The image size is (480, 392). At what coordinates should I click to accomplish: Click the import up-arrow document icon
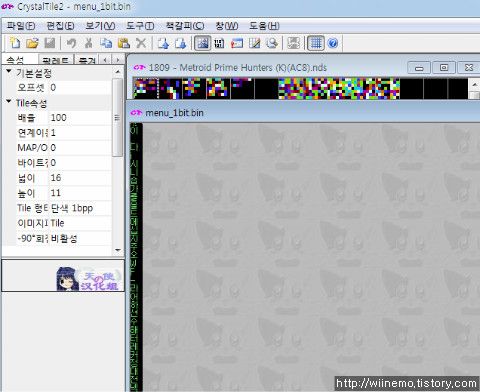pos(163,43)
